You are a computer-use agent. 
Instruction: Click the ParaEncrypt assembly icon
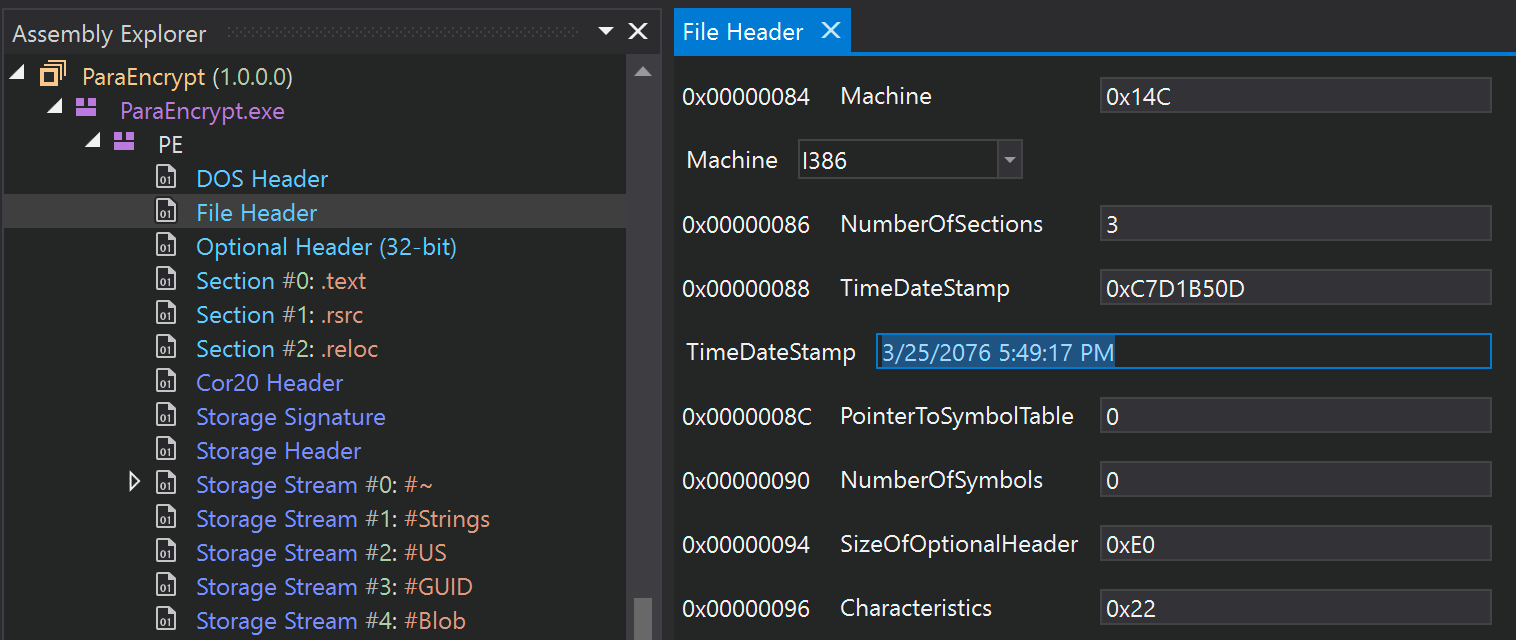[53, 75]
